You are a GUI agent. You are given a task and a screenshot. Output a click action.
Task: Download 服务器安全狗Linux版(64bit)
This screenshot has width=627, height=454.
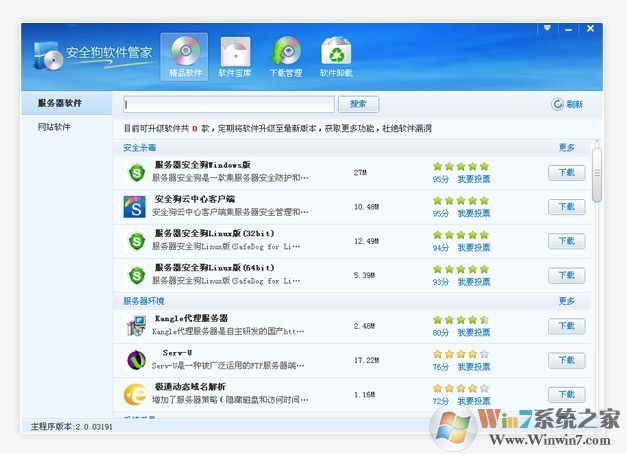[566, 276]
